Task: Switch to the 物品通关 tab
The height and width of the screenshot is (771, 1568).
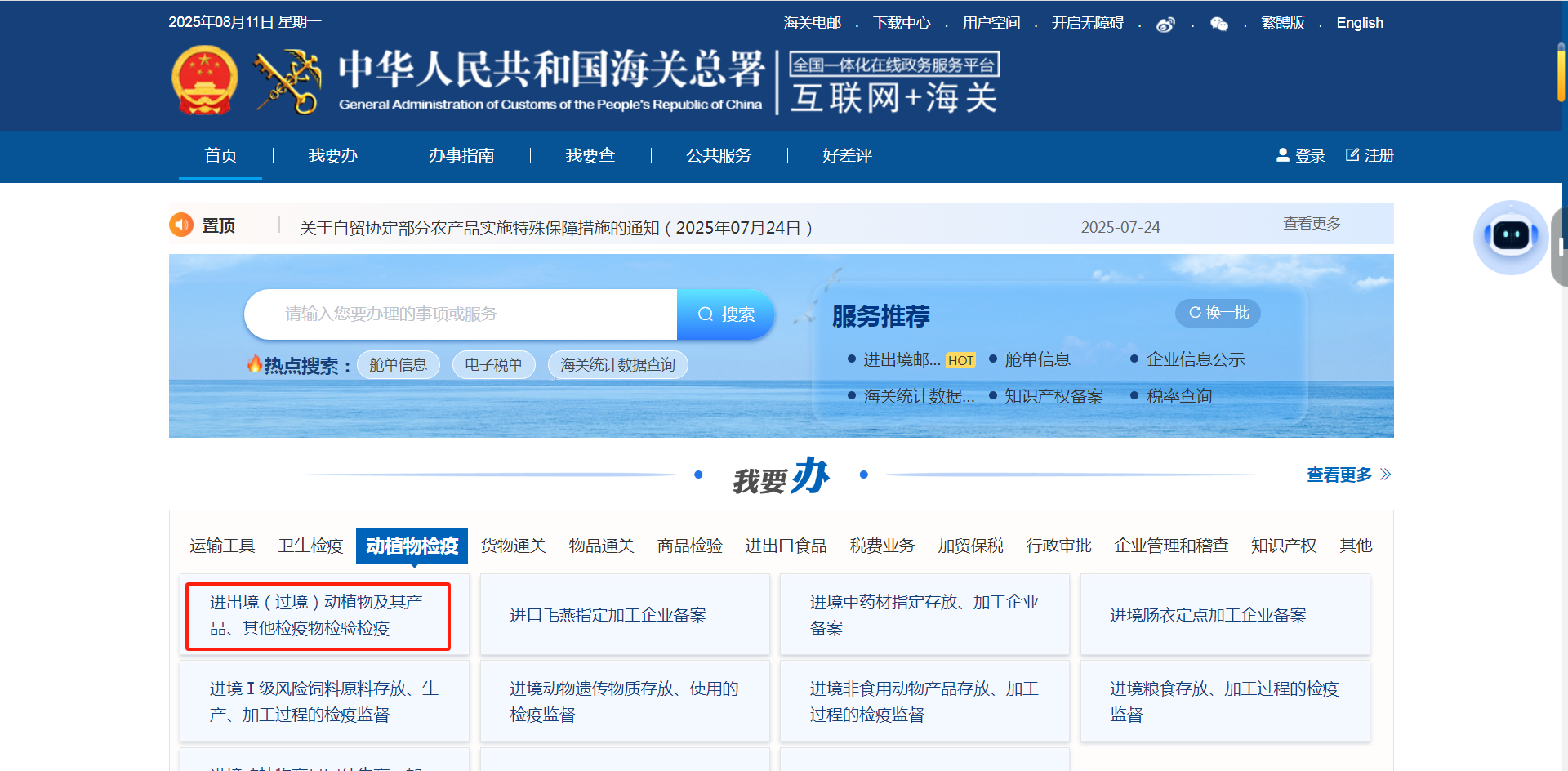Action: pyautogui.click(x=601, y=546)
